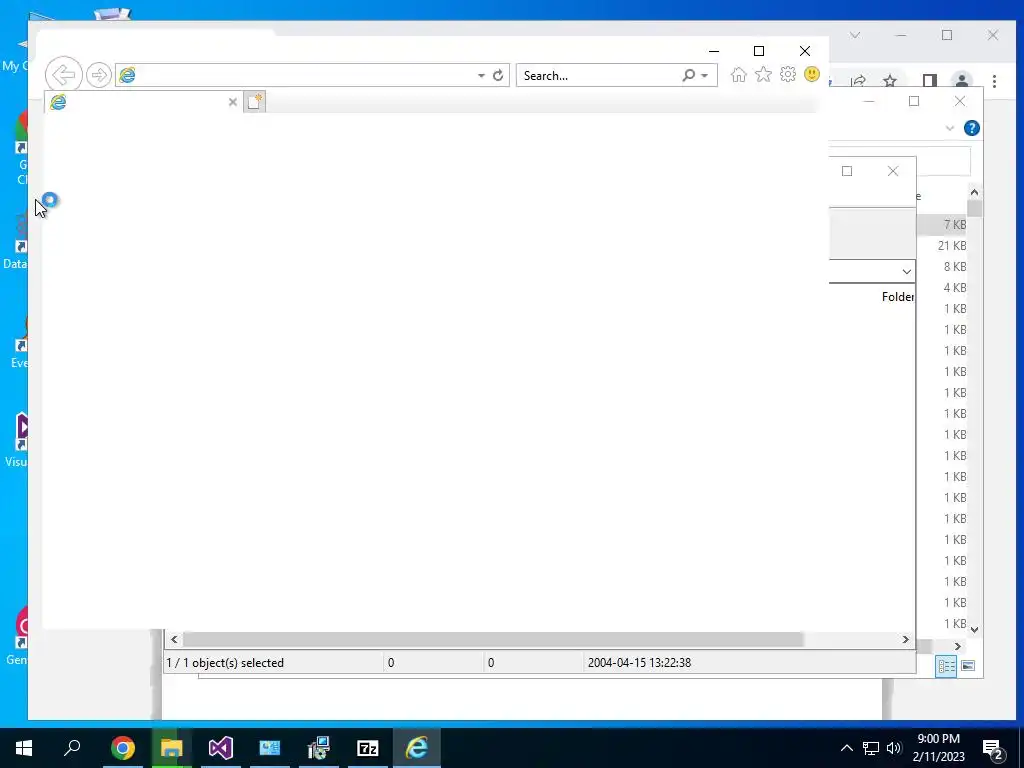Open the network tray icon

tap(871, 748)
